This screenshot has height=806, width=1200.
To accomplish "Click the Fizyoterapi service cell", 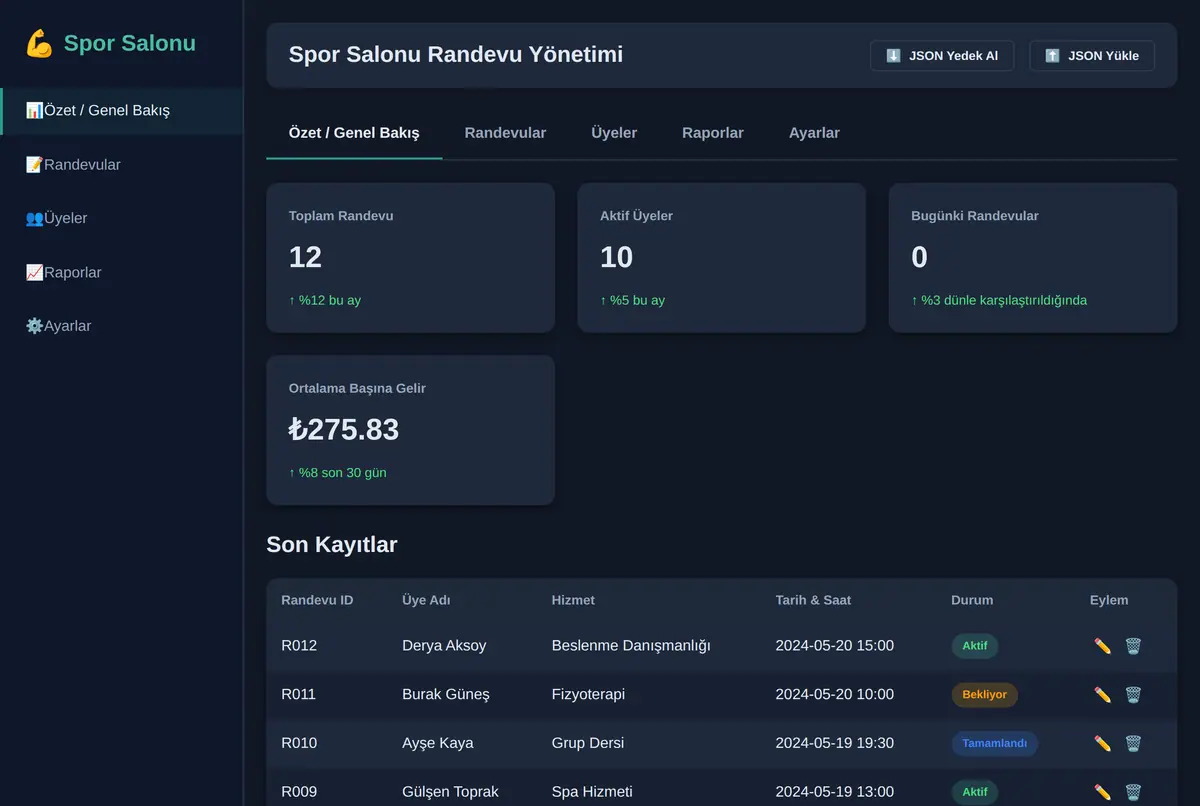I will point(588,695).
